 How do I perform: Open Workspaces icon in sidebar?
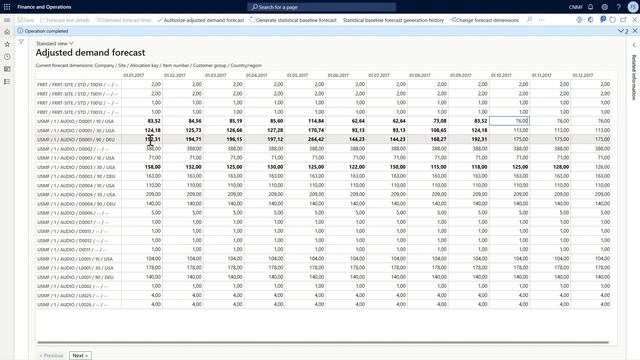(x=7, y=69)
